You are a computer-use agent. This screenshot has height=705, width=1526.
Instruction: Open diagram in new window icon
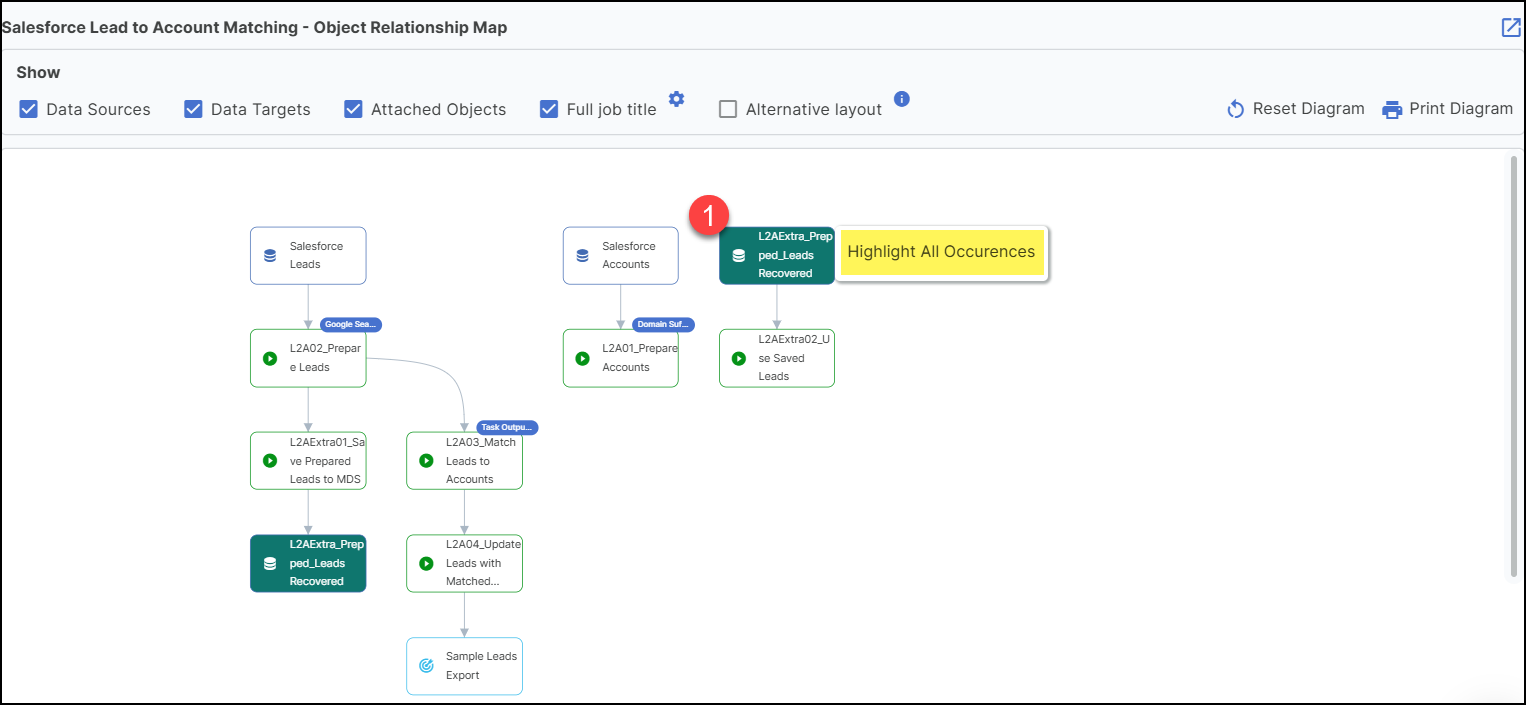click(1510, 28)
